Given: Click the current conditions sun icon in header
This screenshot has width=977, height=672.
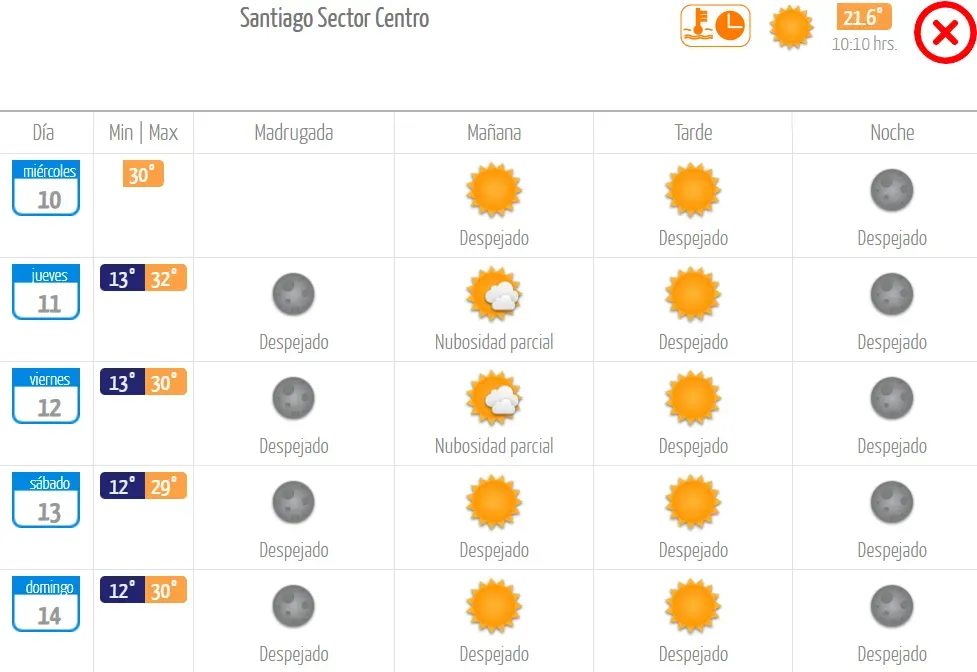Looking at the screenshot, I should click(791, 27).
